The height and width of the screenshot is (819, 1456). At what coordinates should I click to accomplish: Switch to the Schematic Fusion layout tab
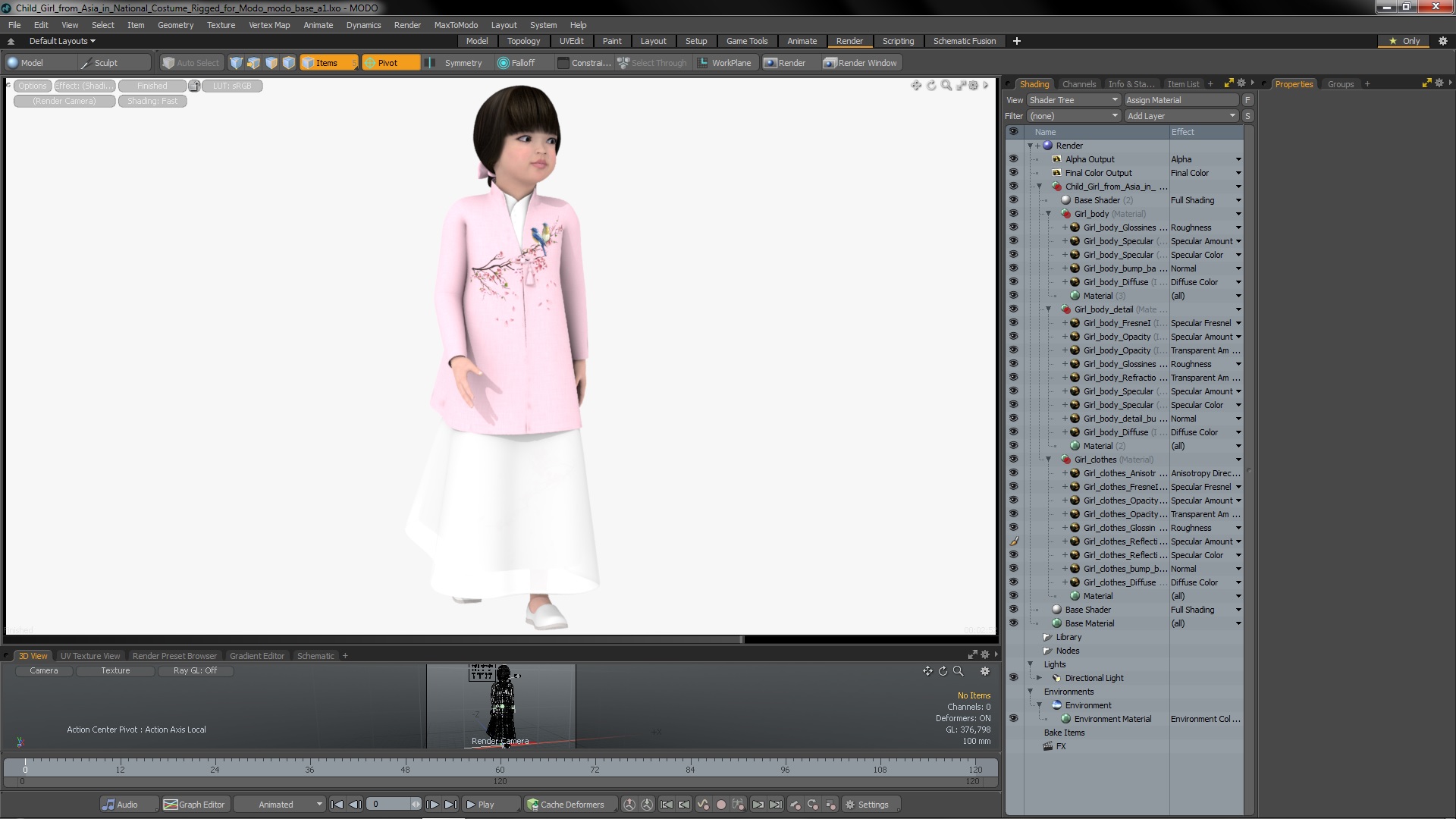964,41
